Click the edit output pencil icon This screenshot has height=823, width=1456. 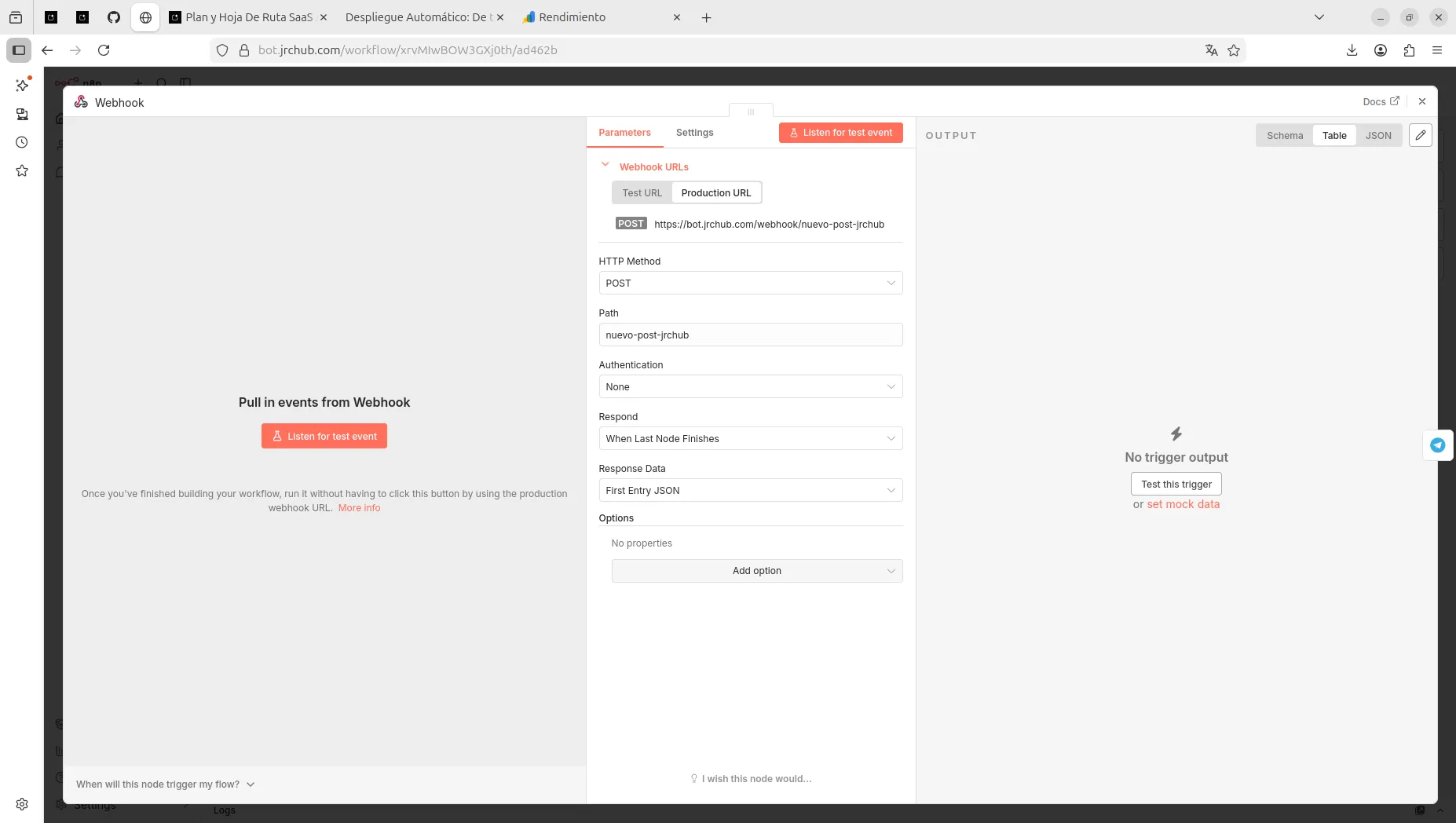coord(1420,135)
